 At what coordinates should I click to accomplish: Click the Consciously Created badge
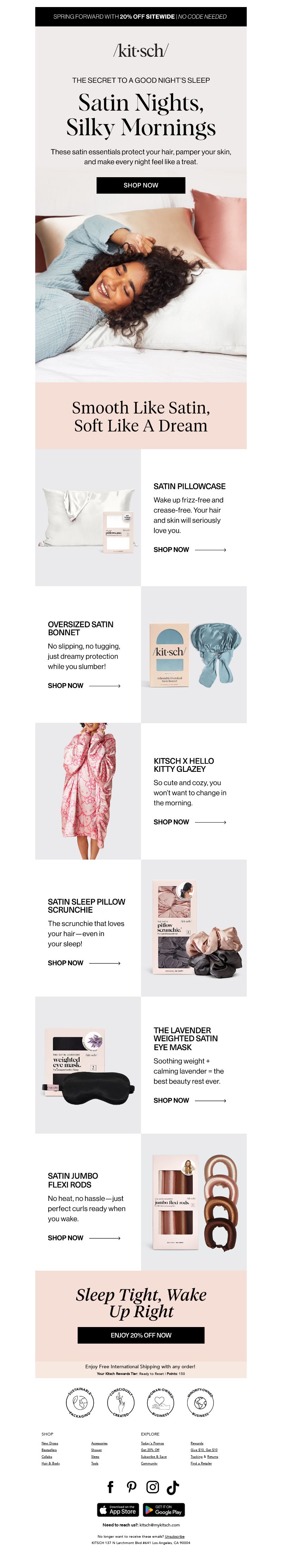pyautogui.click(x=121, y=1402)
